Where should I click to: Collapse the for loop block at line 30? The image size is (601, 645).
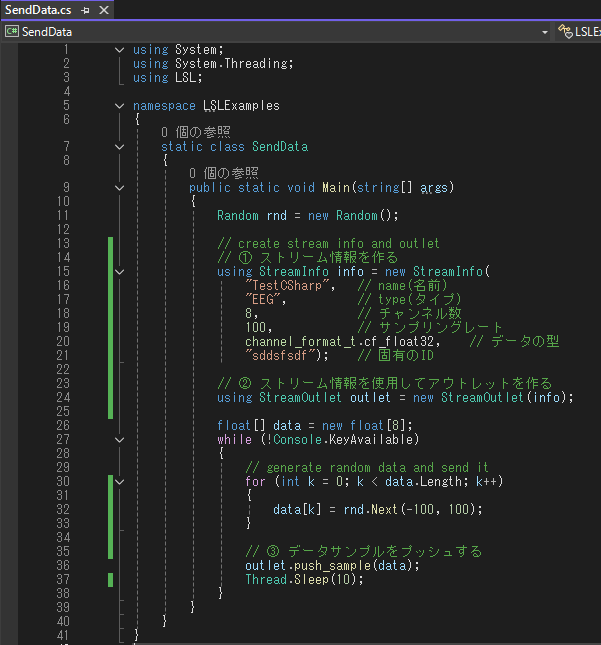[119, 482]
